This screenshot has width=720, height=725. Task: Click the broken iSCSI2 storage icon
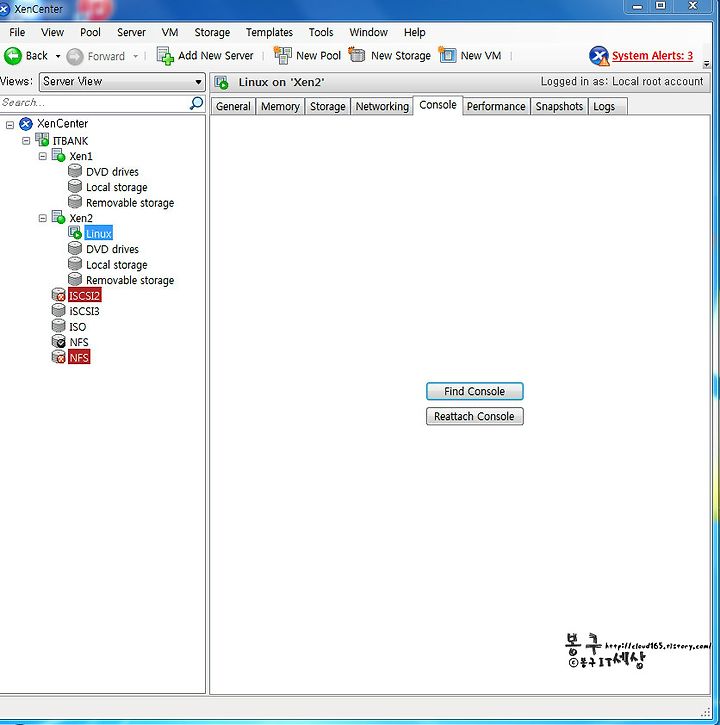pyautogui.click(x=59, y=295)
